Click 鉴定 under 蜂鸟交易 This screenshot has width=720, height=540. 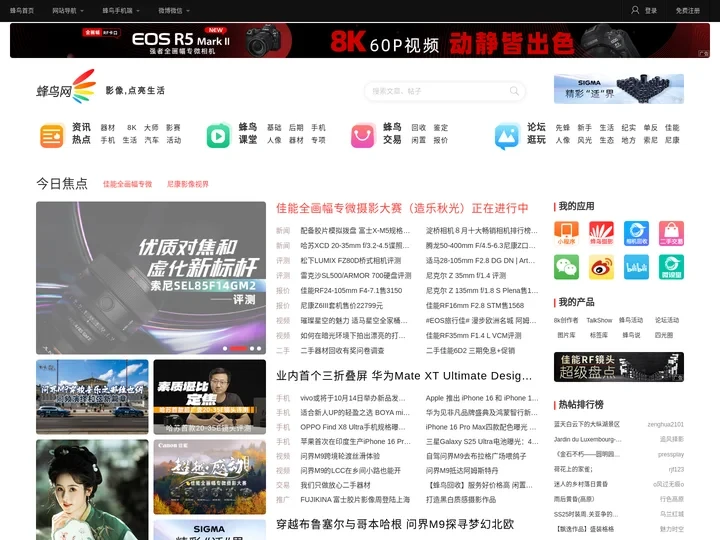(x=440, y=128)
